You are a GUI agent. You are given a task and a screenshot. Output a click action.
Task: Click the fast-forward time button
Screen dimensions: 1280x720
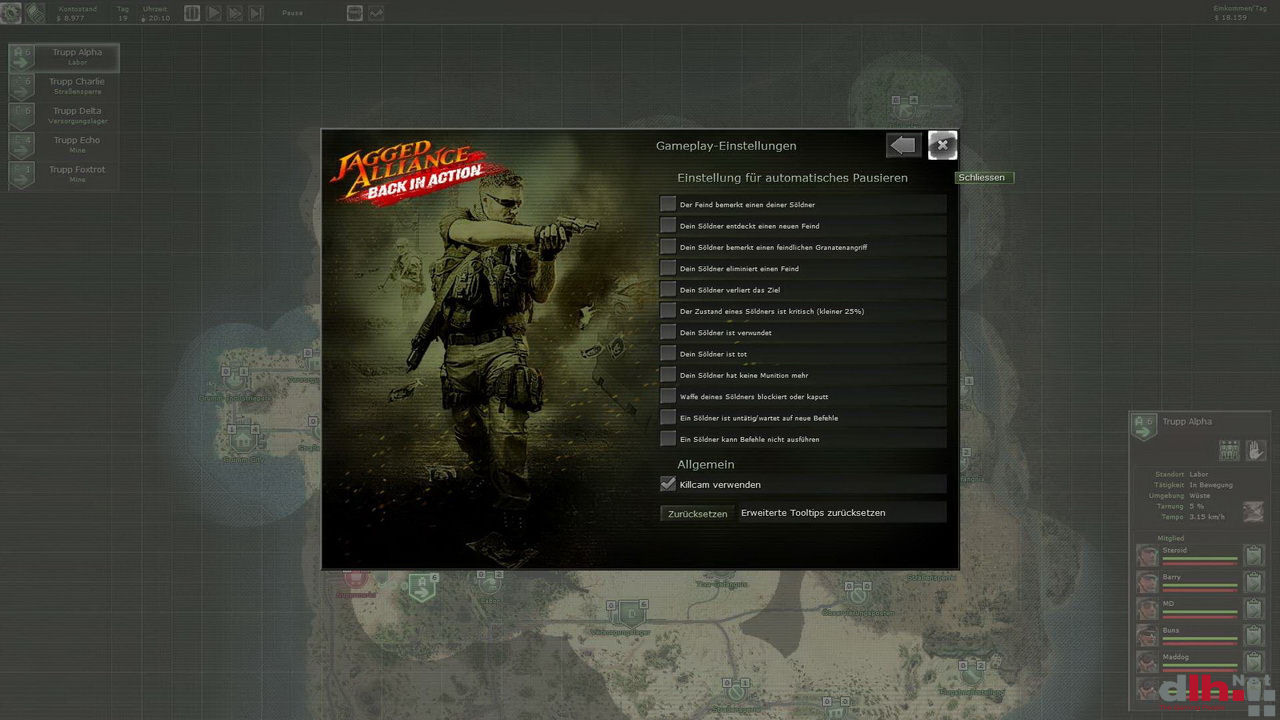point(235,13)
